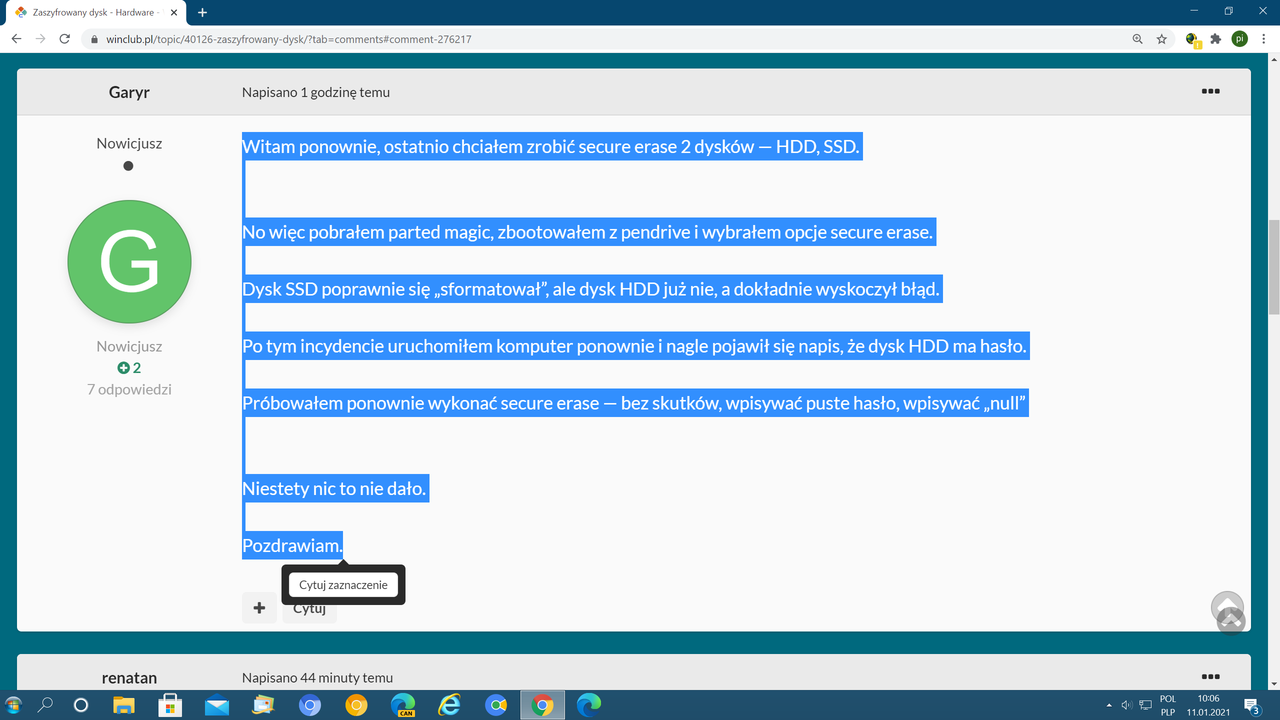Click the 'Niestety nic to nie dało.' line
Viewport: 1280px width, 720px height.
(x=335, y=489)
